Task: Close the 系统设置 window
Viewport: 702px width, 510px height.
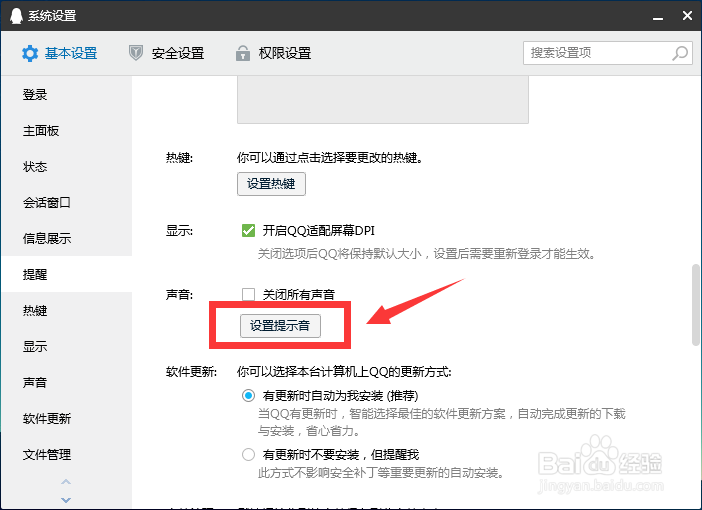Action: tap(687, 16)
